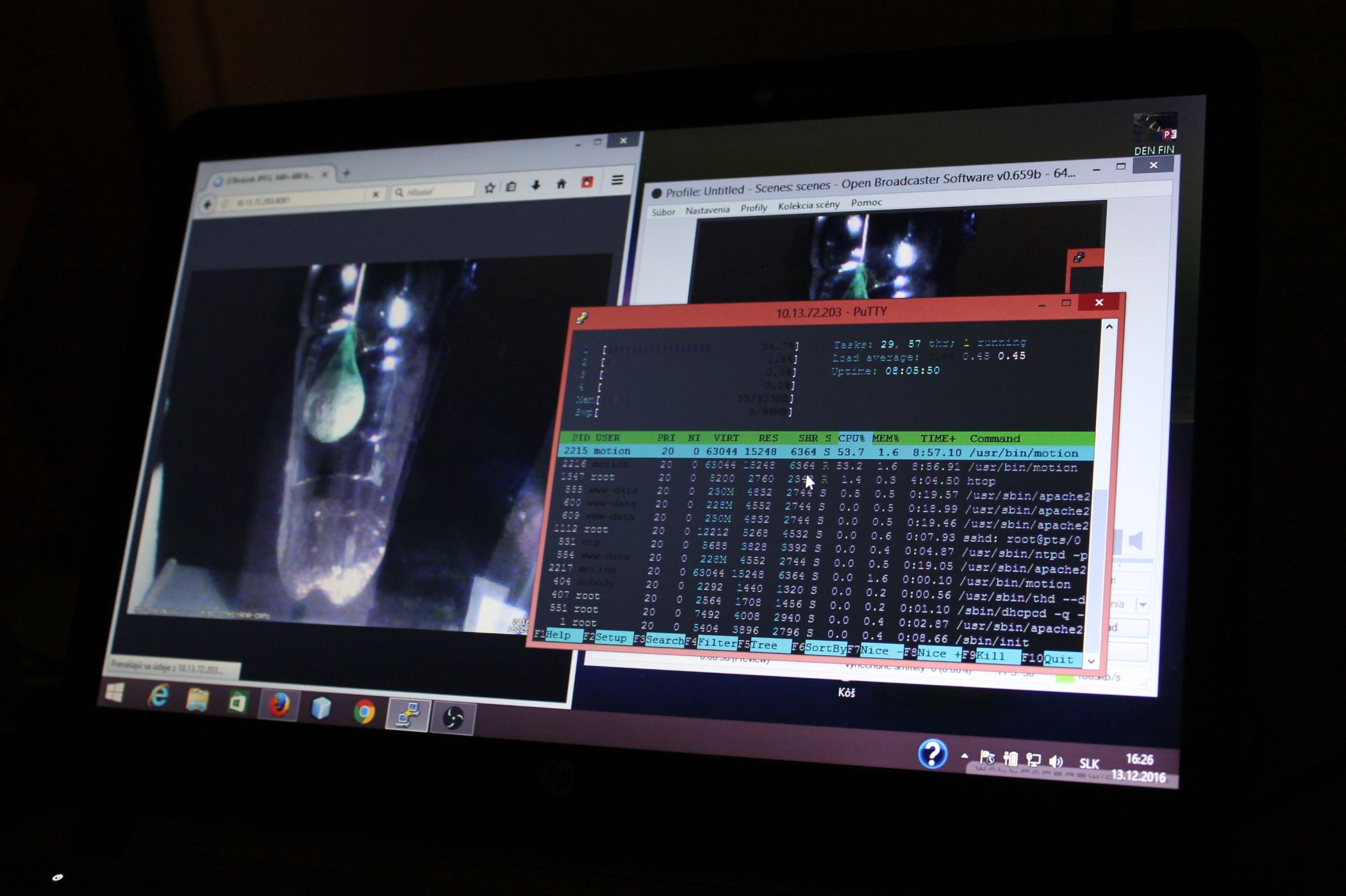The image size is (1346, 896).
Task: Launch Internet Explorer from taskbar
Action: 158,695
